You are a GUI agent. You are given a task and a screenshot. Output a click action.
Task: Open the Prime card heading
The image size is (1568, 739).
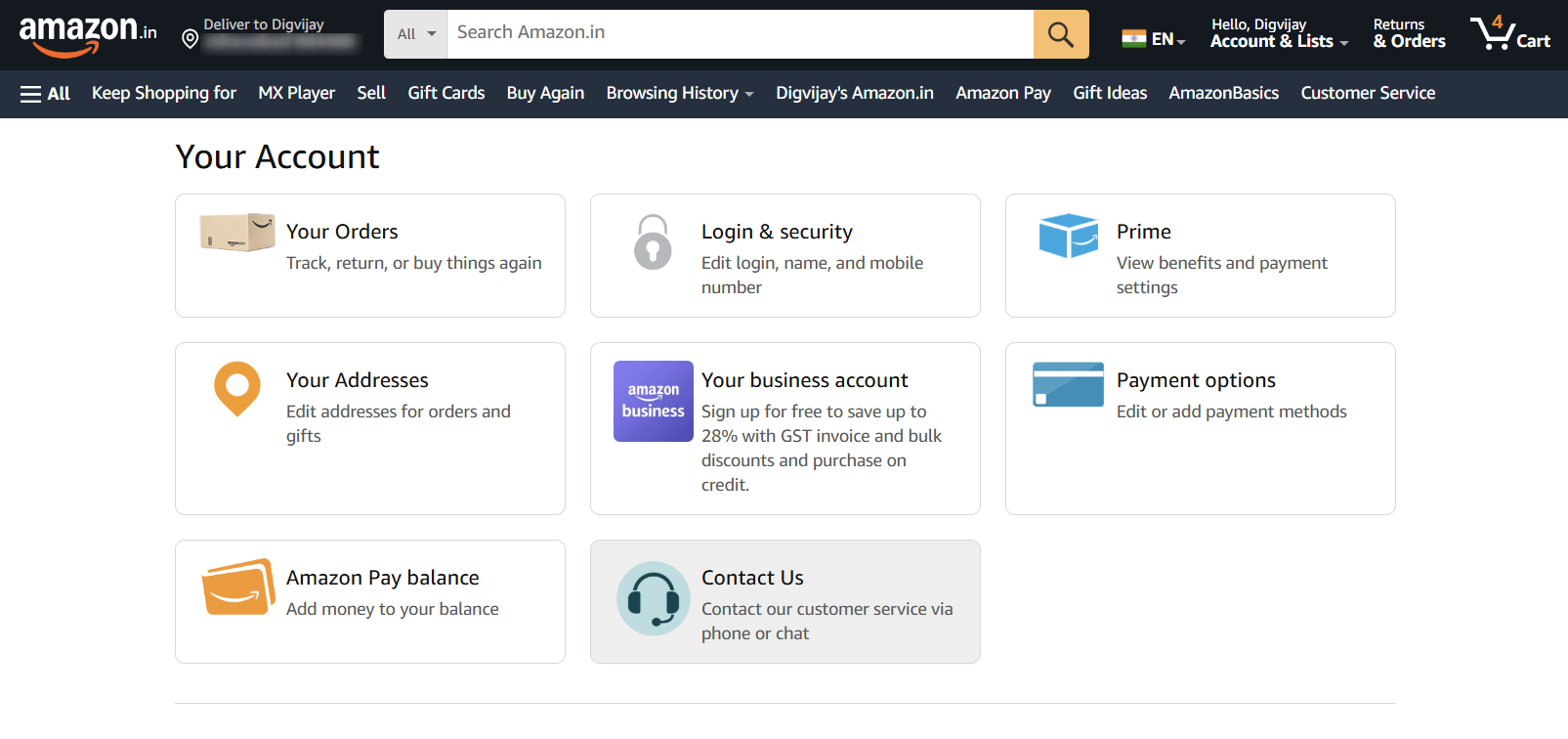click(1144, 232)
